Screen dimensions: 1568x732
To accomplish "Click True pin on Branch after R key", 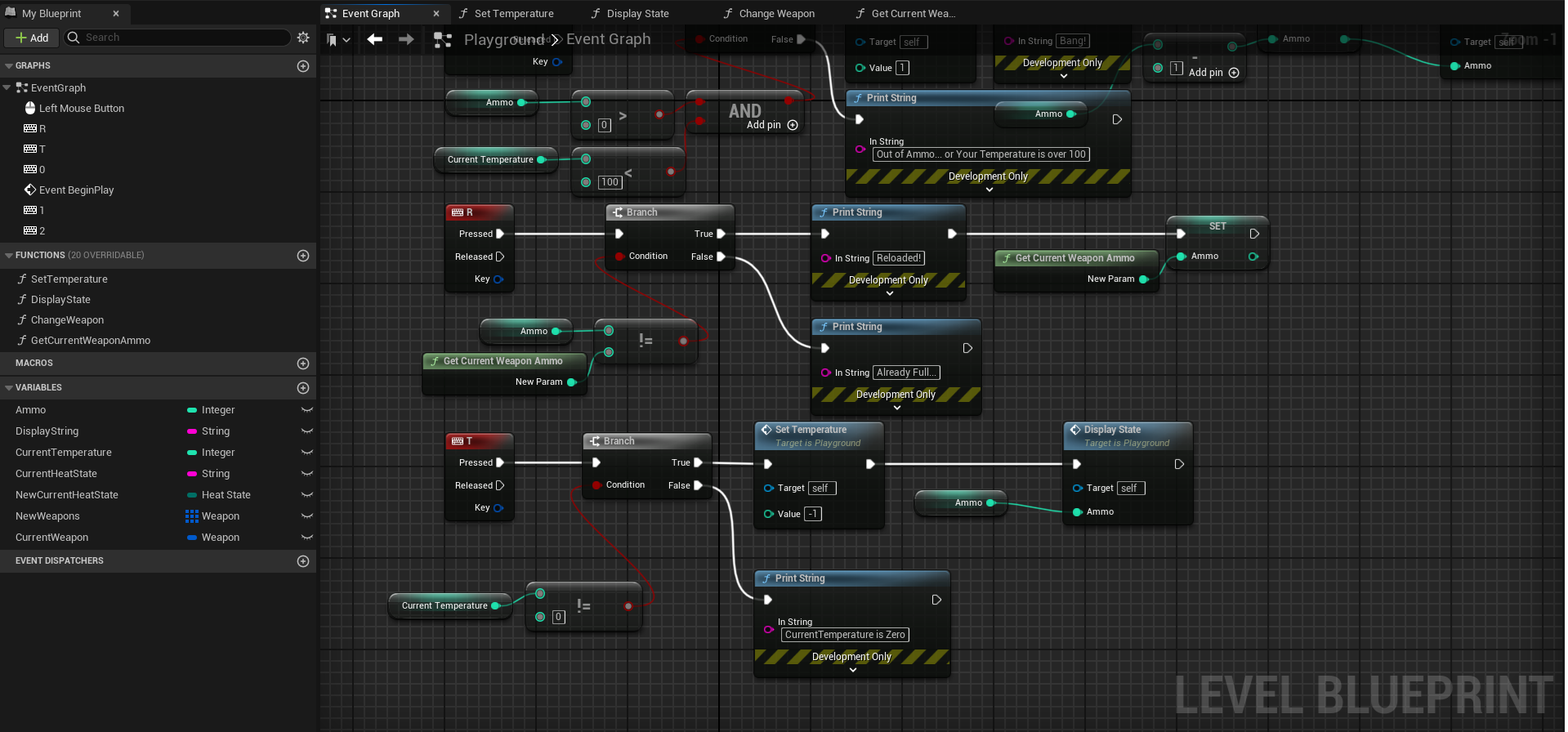I will tap(721, 234).
